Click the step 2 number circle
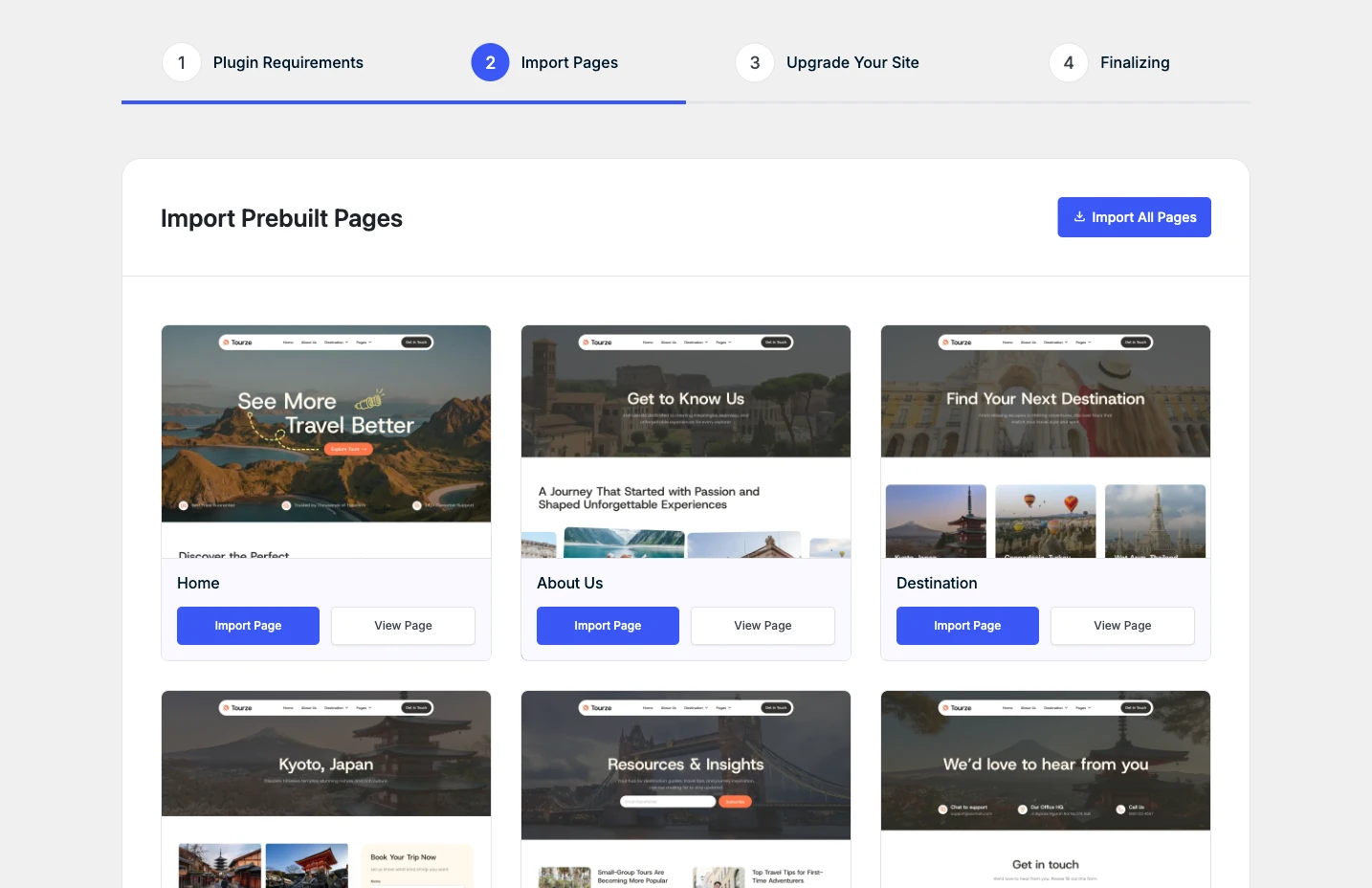Image resolution: width=1372 pixels, height=888 pixels. click(490, 63)
